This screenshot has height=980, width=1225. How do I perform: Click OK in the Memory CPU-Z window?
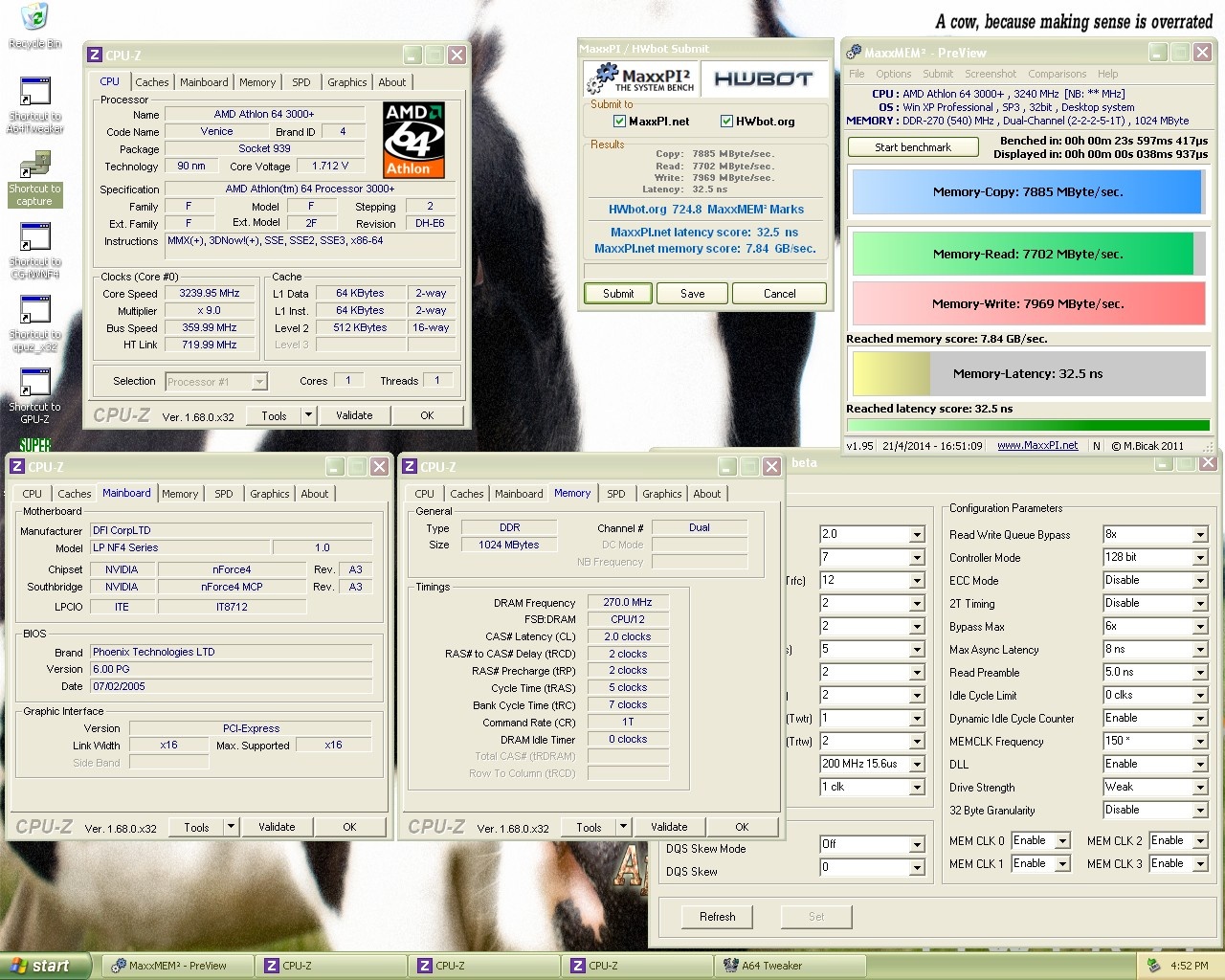coord(742,827)
